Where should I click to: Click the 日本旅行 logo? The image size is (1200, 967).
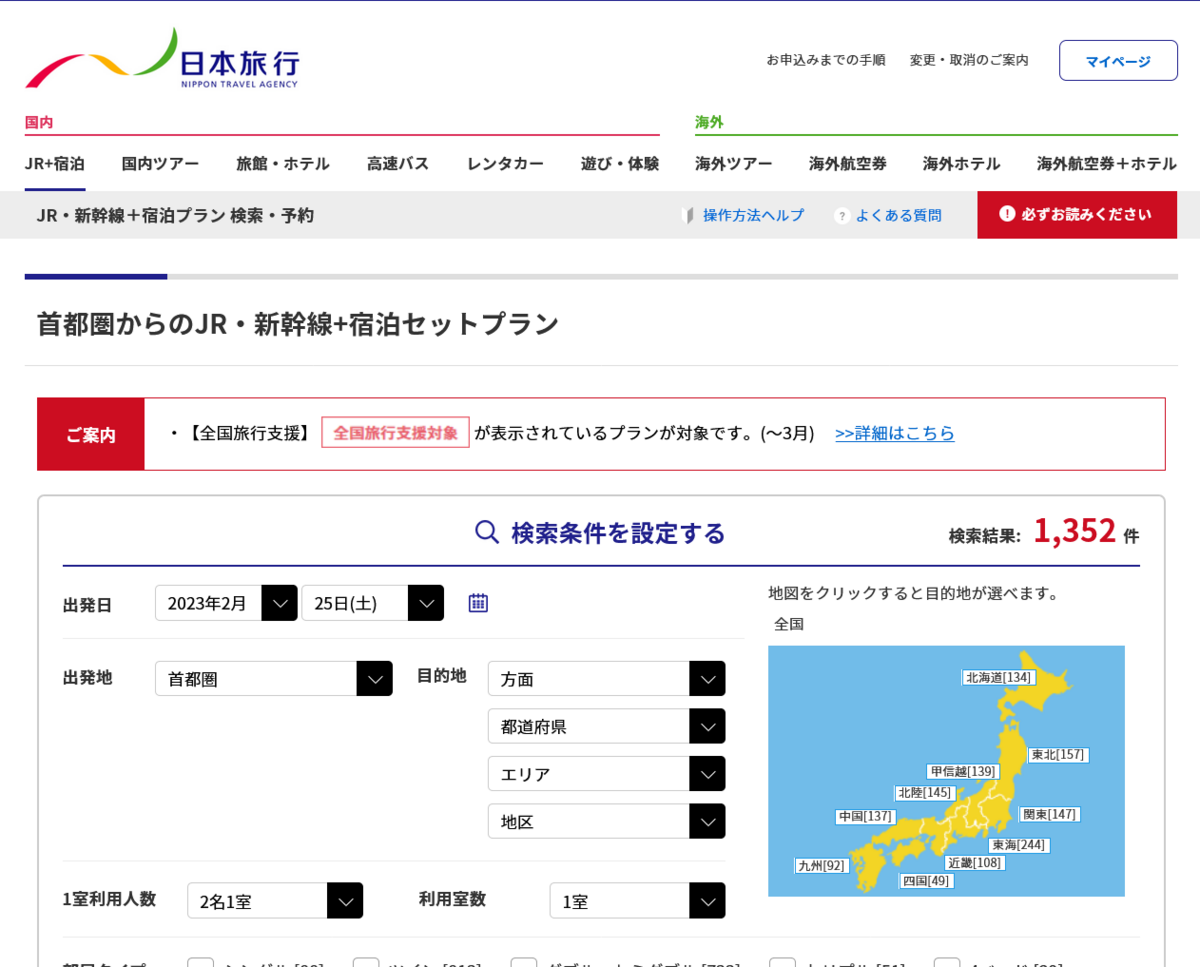162,58
